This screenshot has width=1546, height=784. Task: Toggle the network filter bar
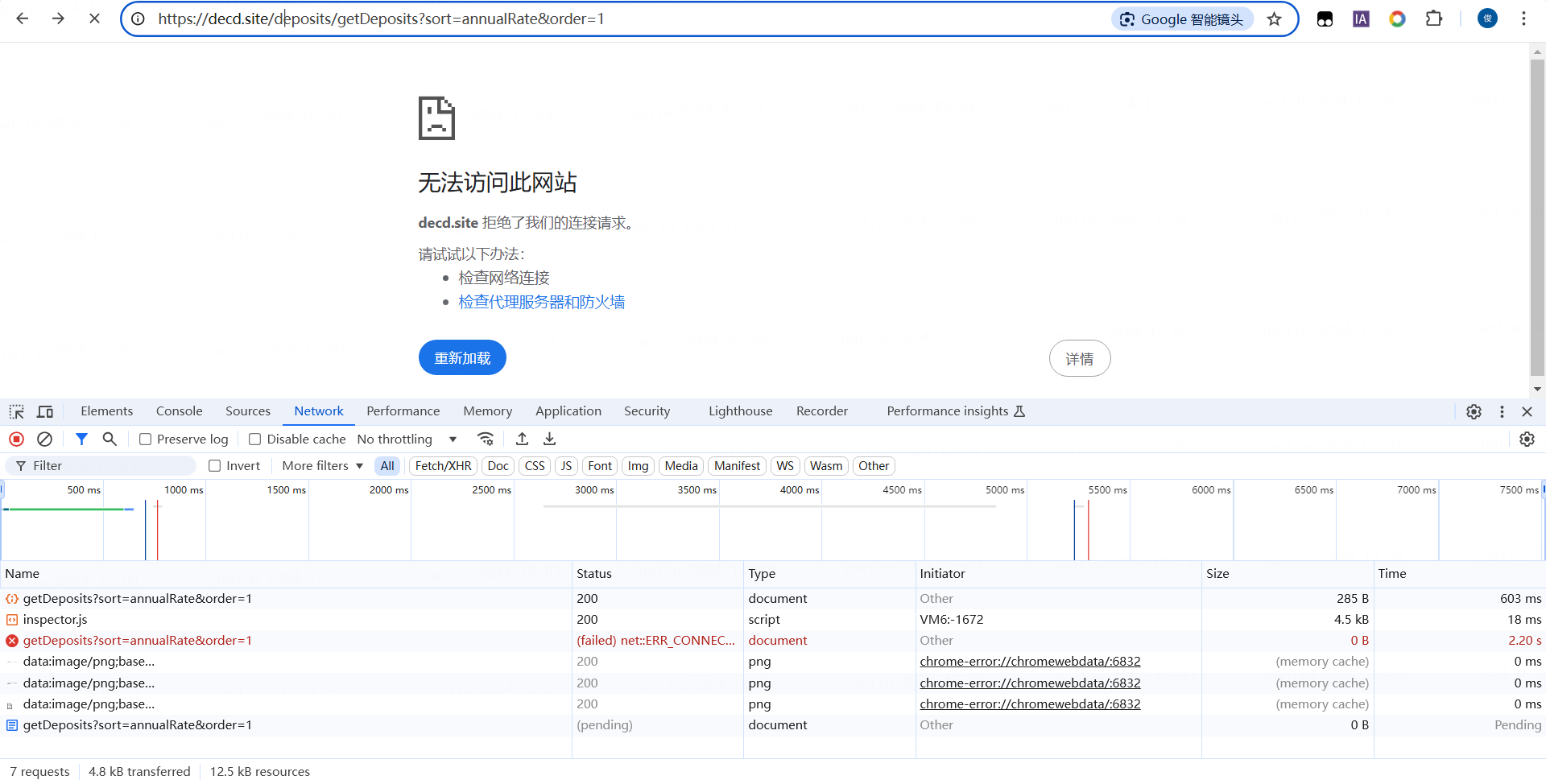coord(81,439)
